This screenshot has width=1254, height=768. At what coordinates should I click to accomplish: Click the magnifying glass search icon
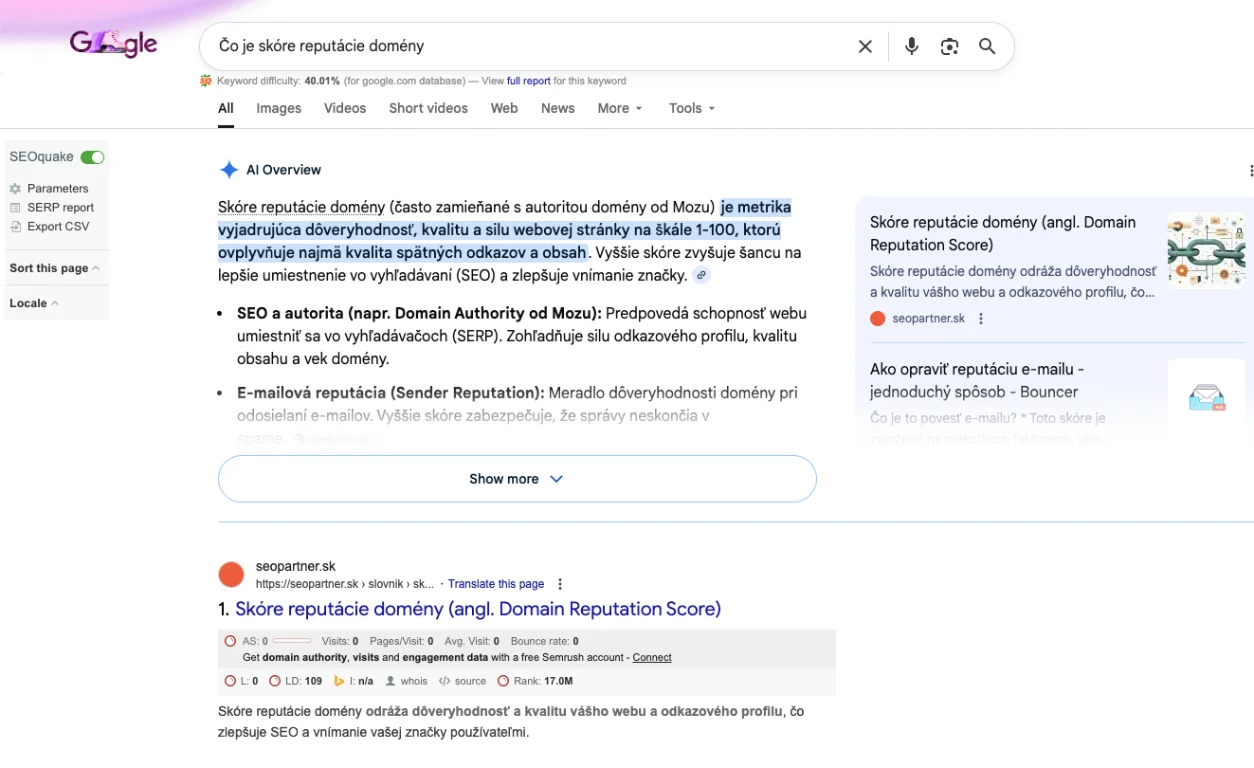tap(987, 47)
